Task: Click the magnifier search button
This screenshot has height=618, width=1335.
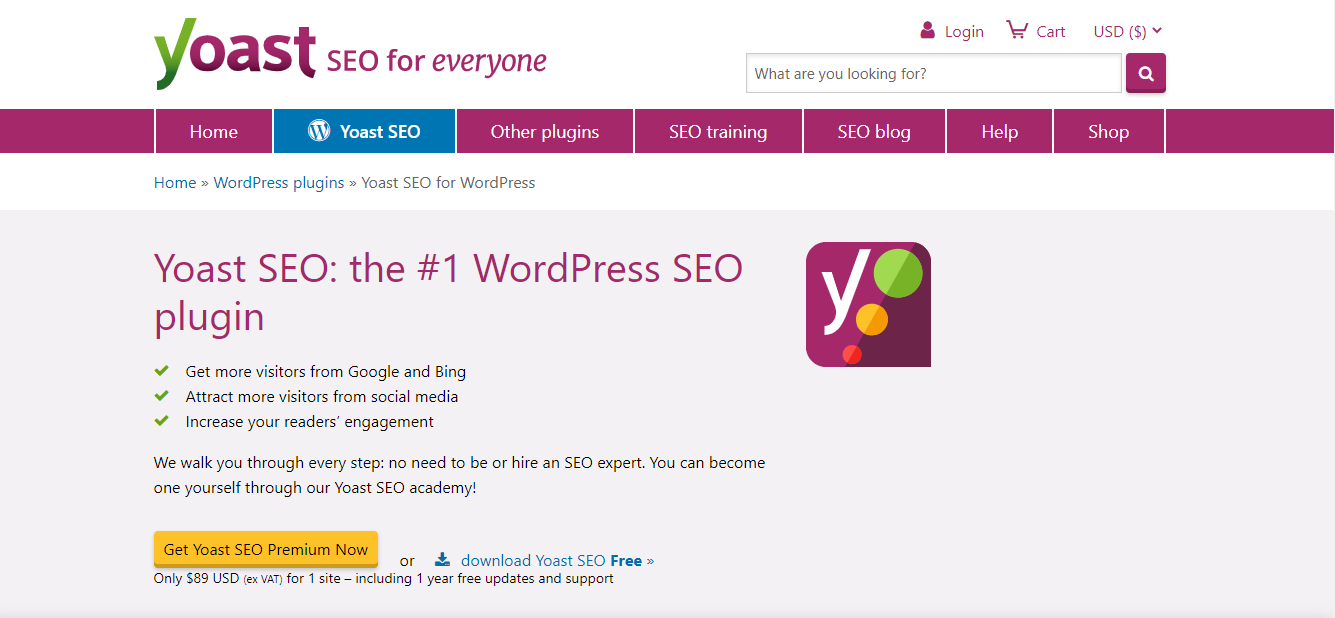Action: coord(1146,73)
